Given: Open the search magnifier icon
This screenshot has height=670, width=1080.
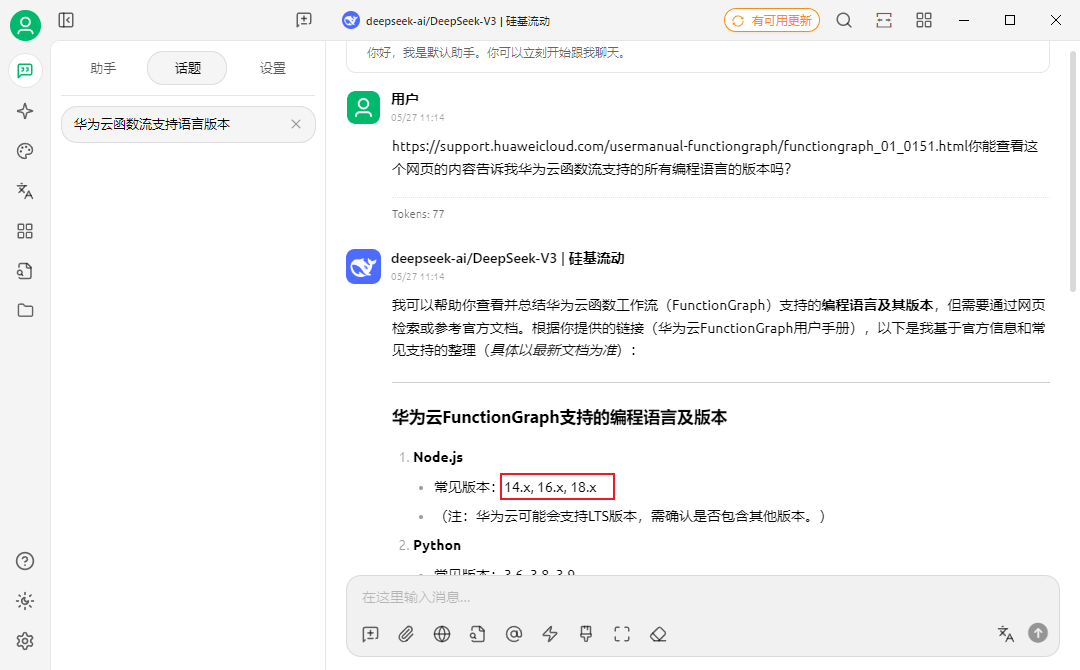Looking at the screenshot, I should pos(844,21).
